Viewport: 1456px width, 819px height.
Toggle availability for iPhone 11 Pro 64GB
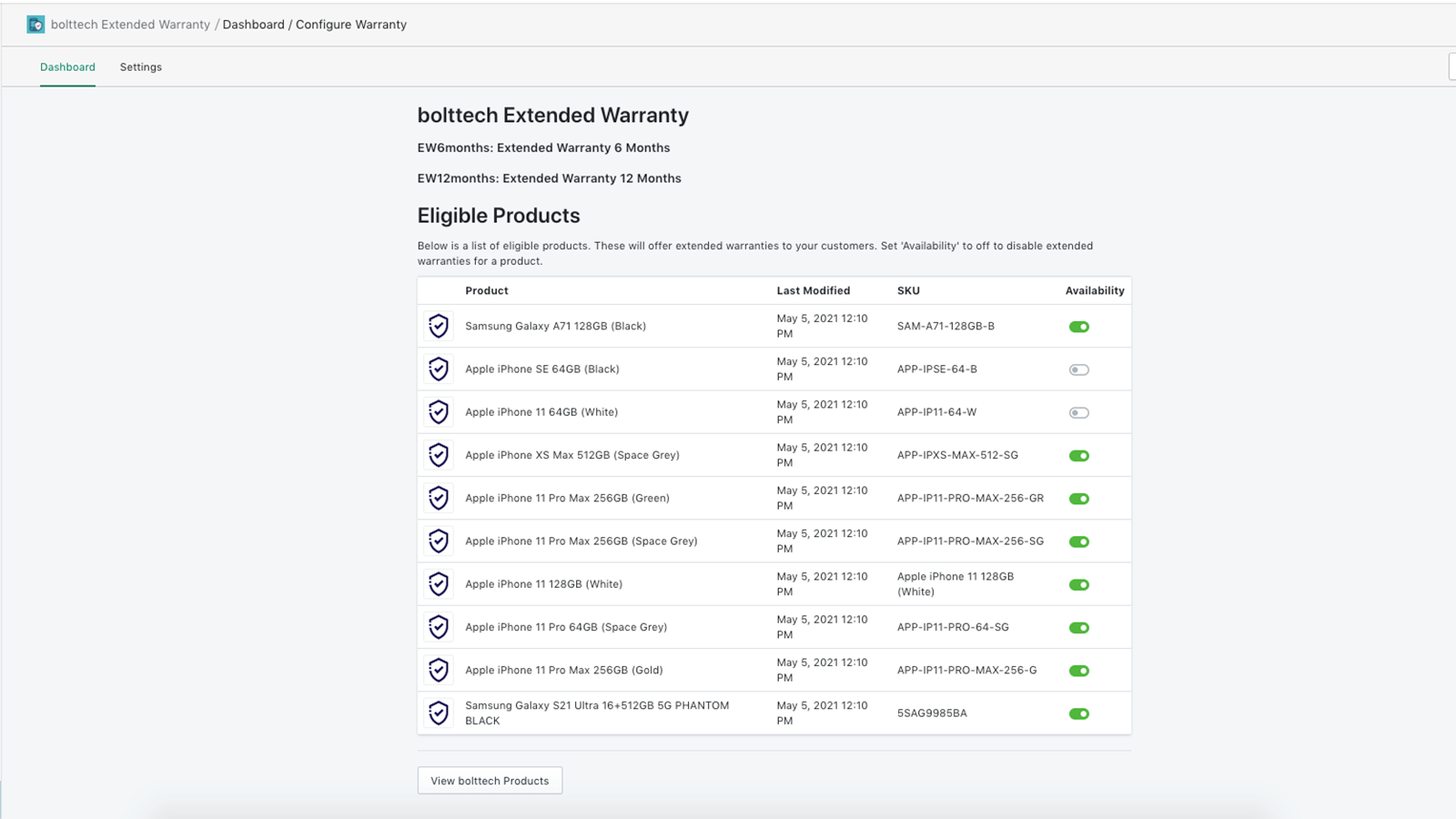pos(1079,628)
